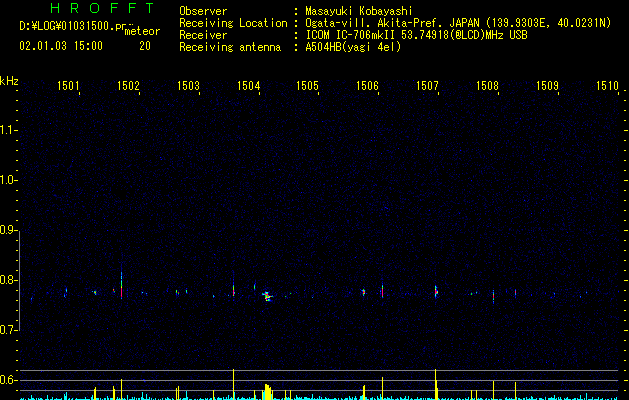The width and height of the screenshot is (629, 400).
Task: Click the 'Receiving antenna' label
Action: pos(230,47)
